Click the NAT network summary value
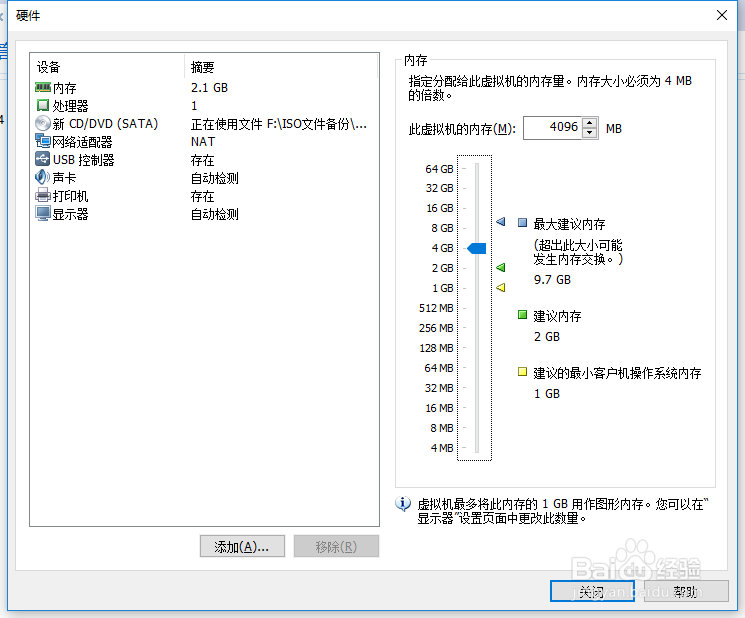This screenshot has width=745, height=618. (x=203, y=142)
